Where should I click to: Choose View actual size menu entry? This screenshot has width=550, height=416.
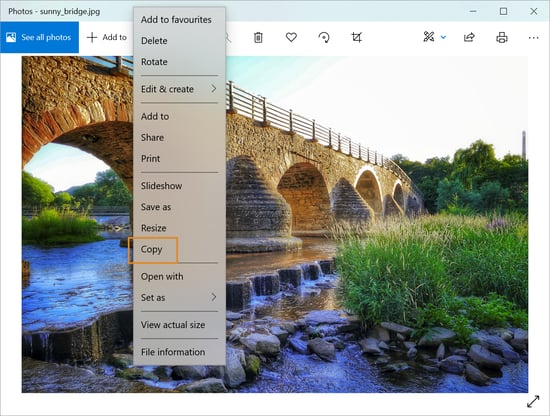[x=179, y=325]
